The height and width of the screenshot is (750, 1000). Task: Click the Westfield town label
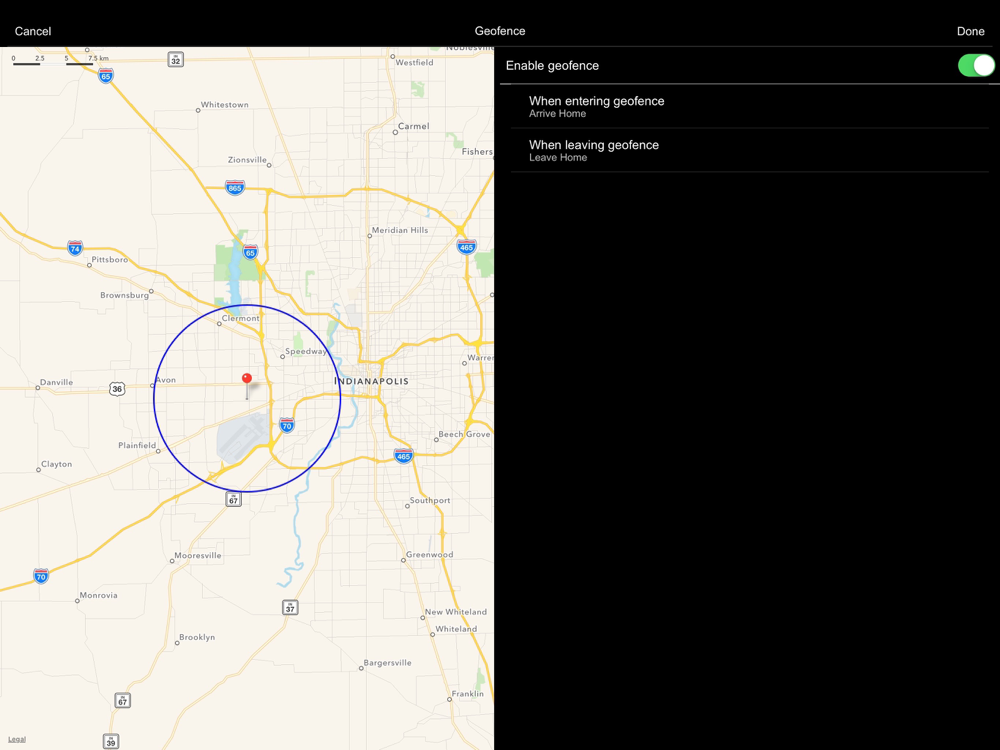tap(414, 62)
